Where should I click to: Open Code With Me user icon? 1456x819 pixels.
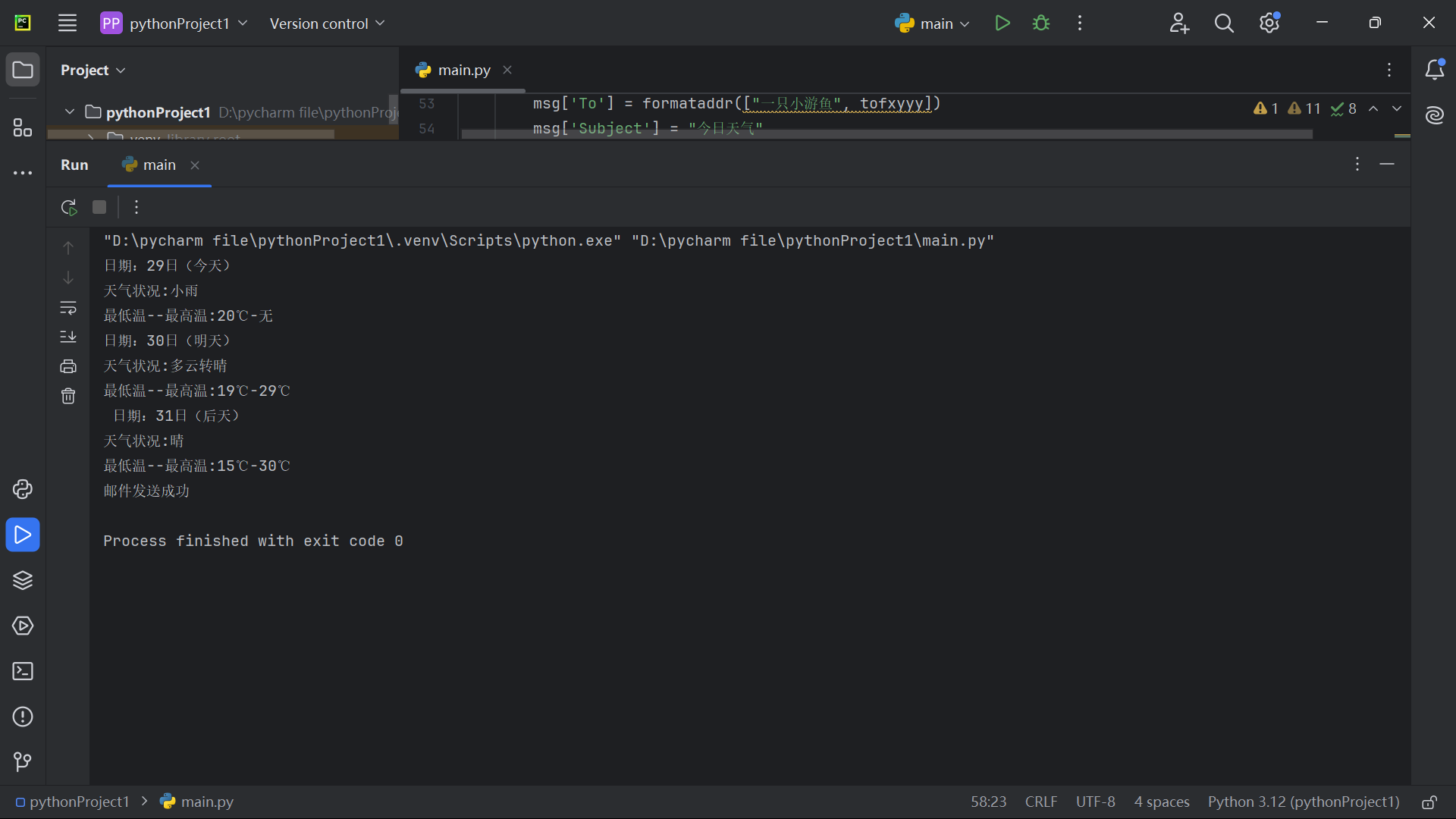point(1179,23)
